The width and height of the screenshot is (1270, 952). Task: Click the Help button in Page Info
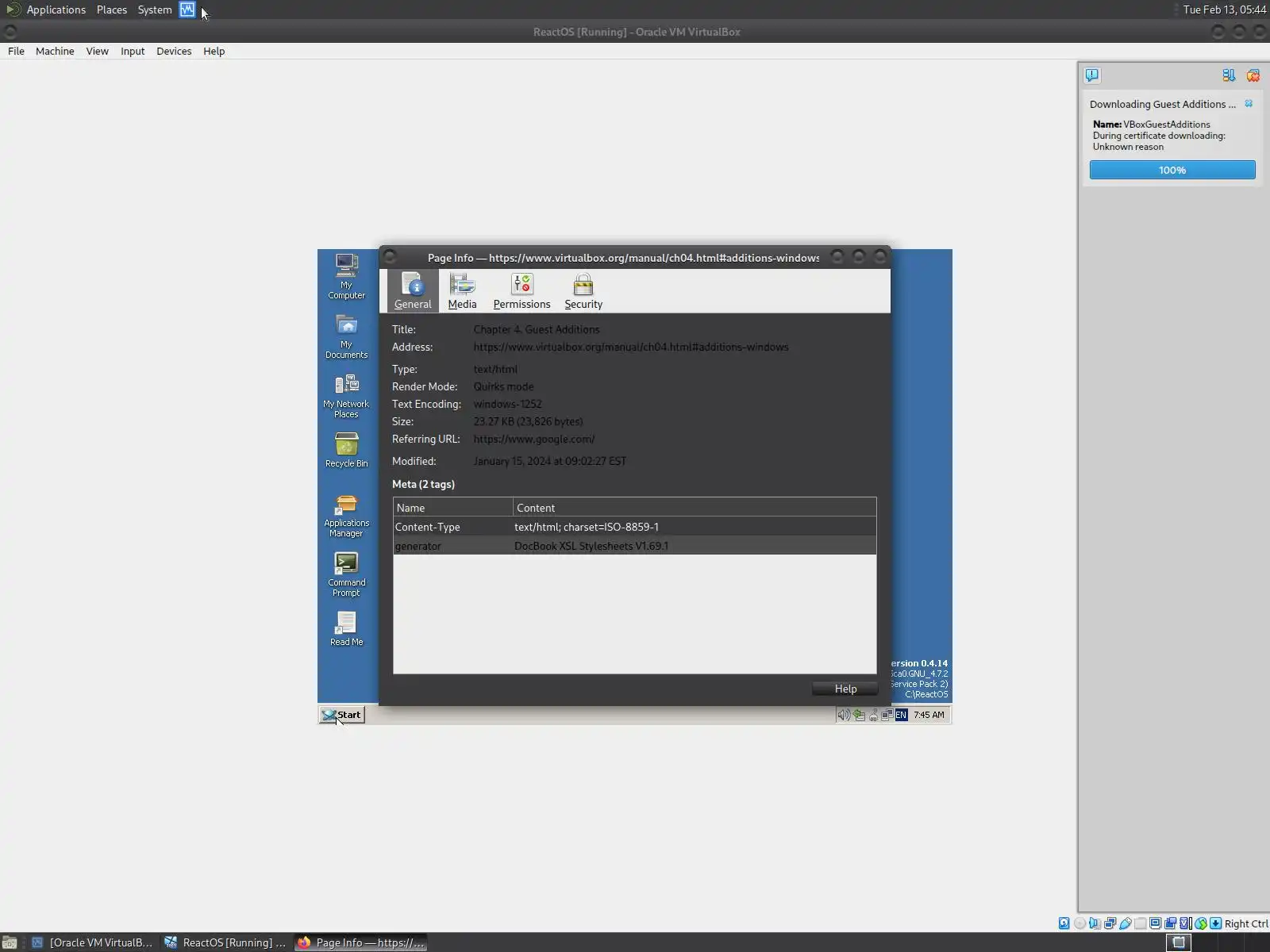(845, 689)
